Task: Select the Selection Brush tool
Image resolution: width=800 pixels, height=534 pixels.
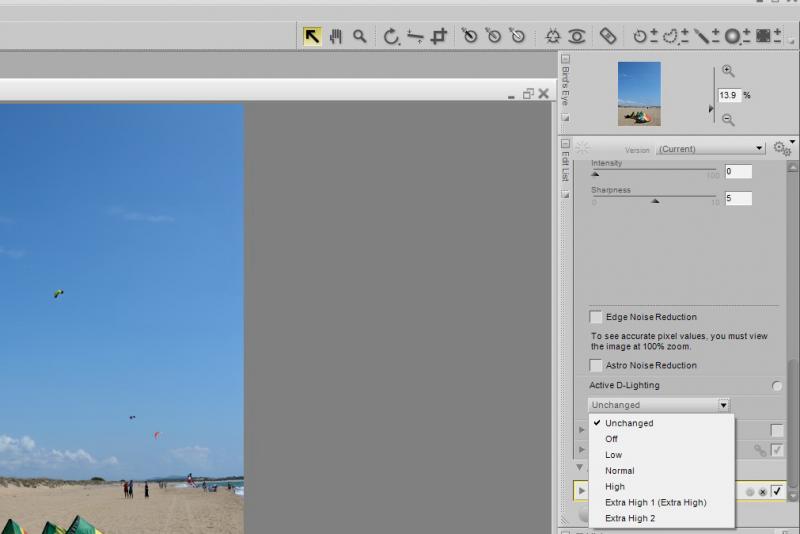Action: (706, 36)
